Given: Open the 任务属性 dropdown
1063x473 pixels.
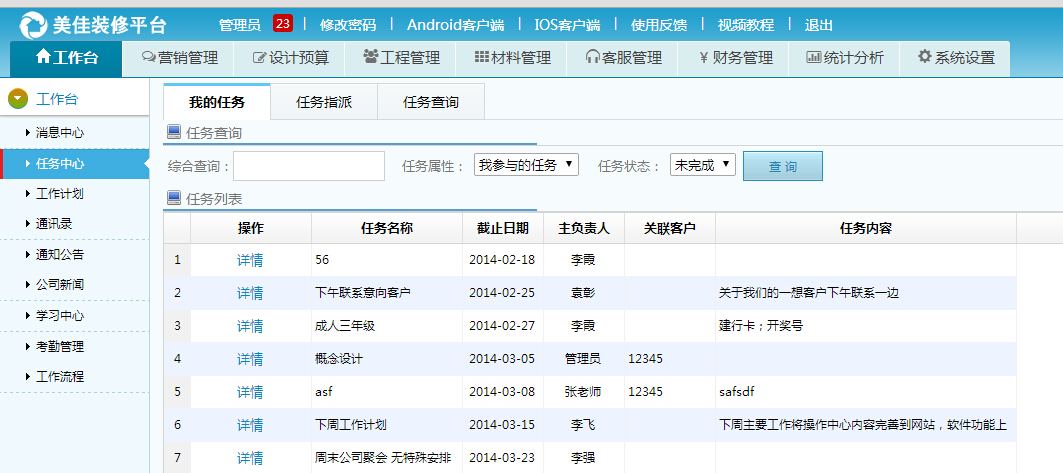Looking at the screenshot, I should tap(526, 165).
